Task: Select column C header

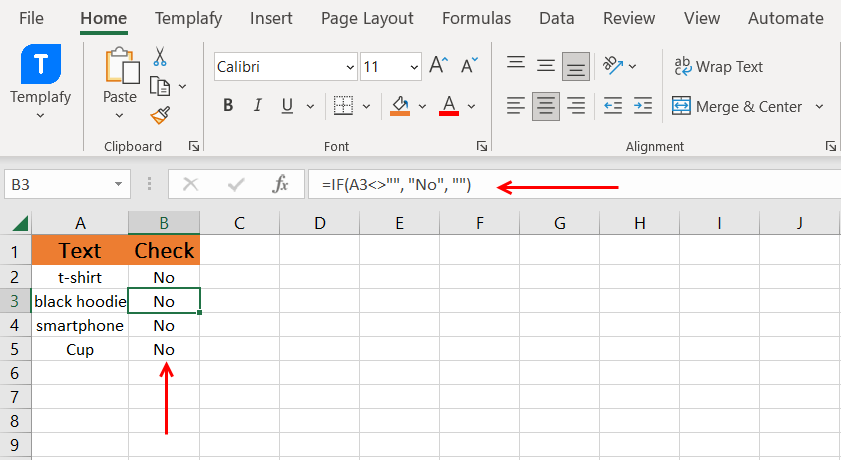Action: point(239,222)
